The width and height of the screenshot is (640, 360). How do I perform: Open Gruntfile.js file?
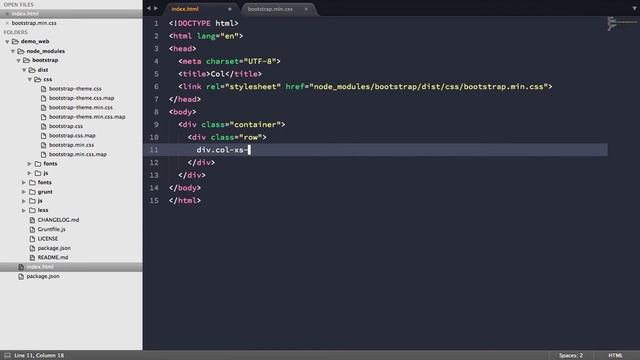coord(51,229)
